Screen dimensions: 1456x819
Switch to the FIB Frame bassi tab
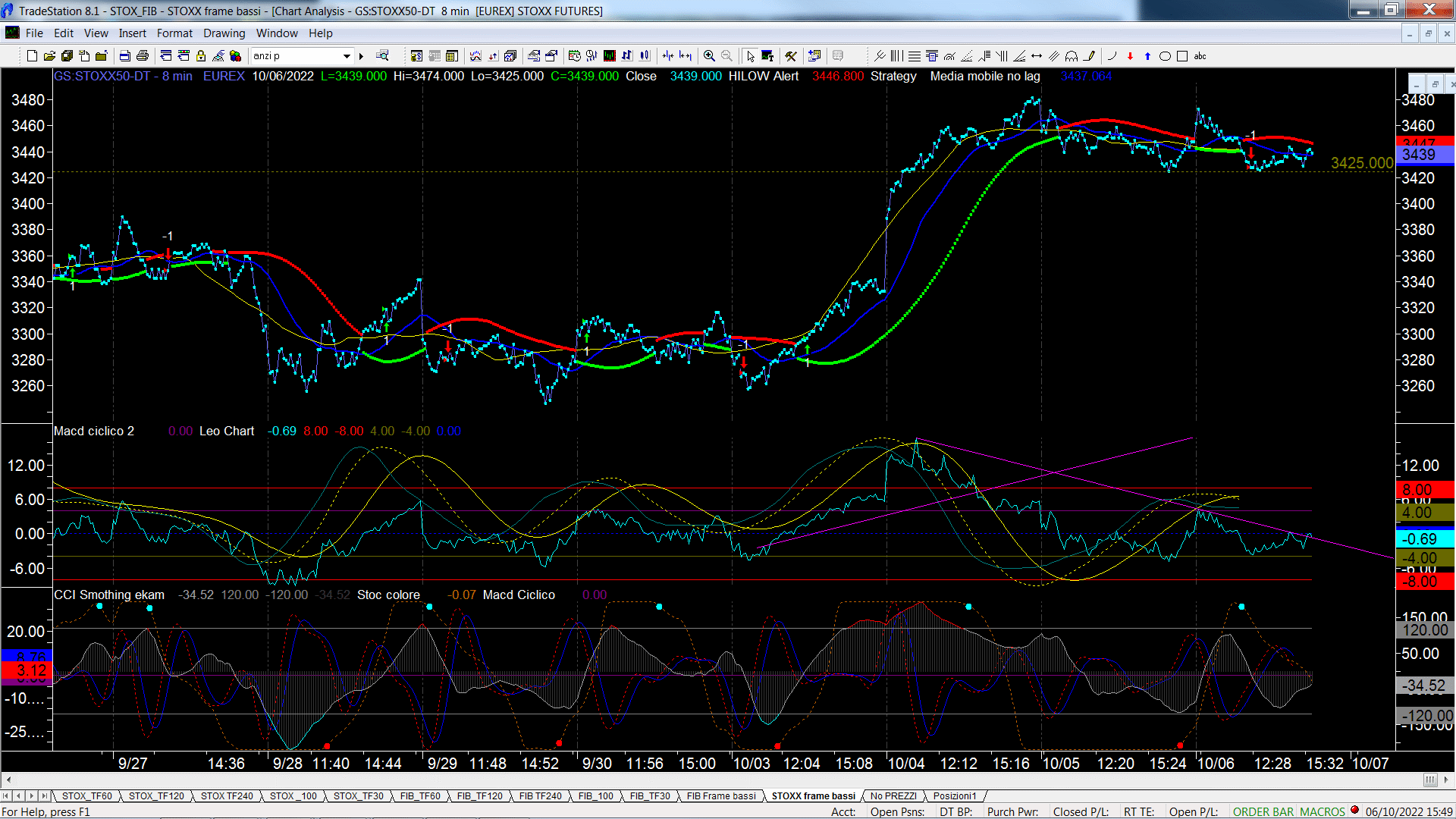(x=721, y=796)
